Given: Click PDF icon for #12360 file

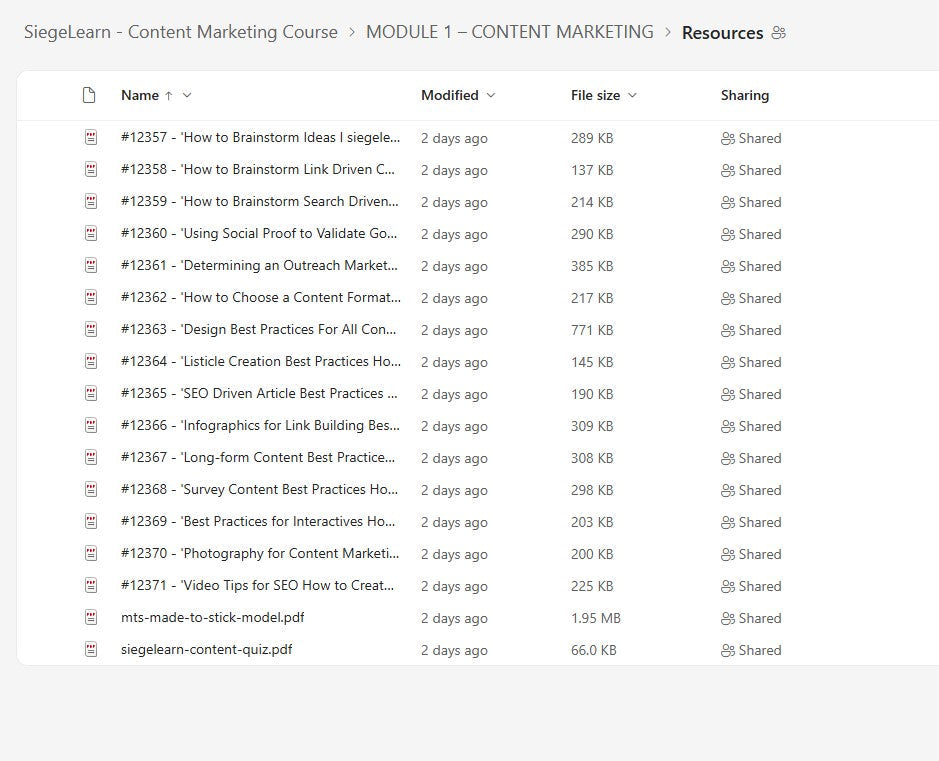Looking at the screenshot, I should 91,234.
